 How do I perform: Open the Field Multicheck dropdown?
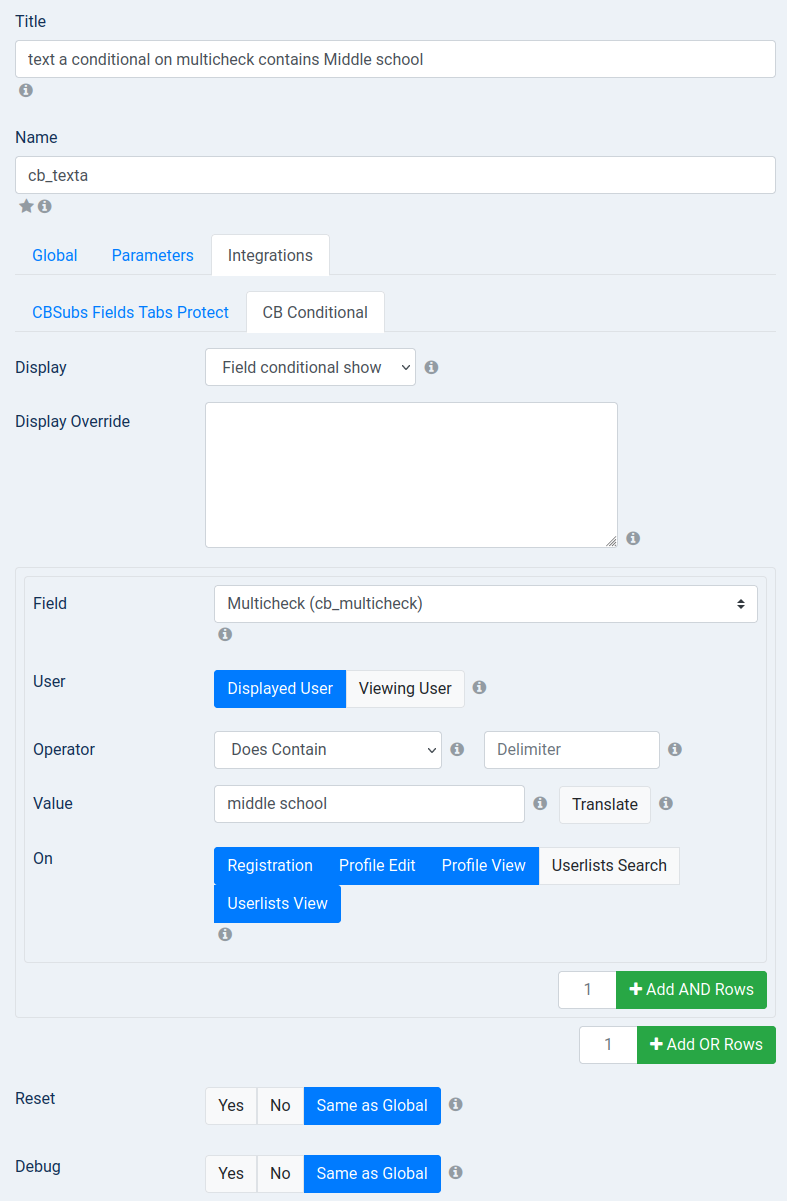tap(486, 604)
